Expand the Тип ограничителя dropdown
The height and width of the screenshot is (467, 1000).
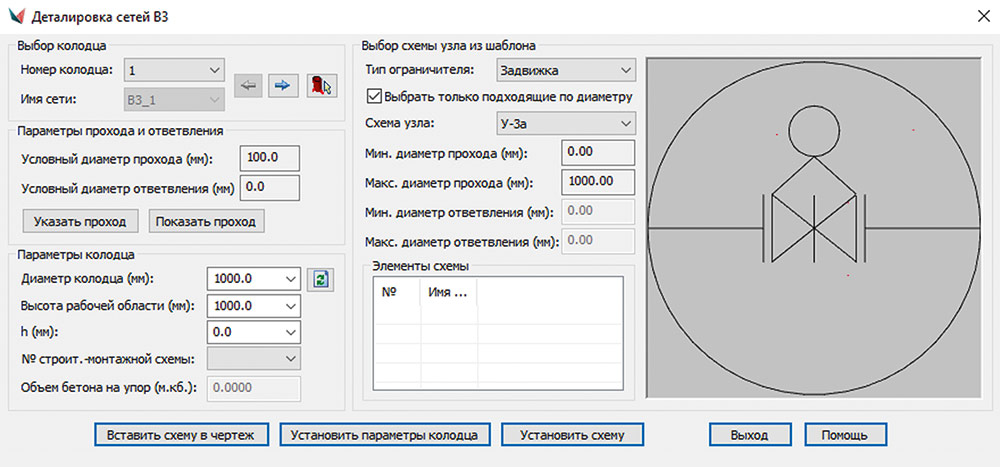point(625,70)
